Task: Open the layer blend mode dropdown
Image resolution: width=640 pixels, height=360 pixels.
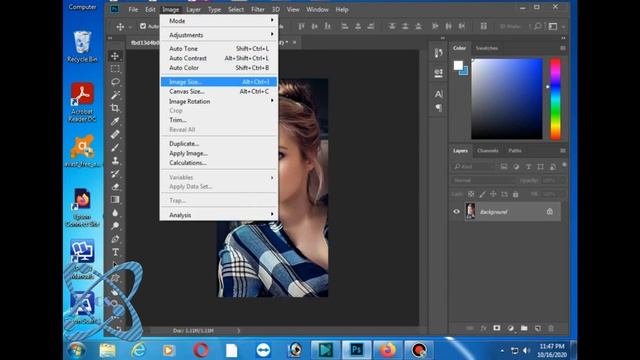Action: pos(483,180)
